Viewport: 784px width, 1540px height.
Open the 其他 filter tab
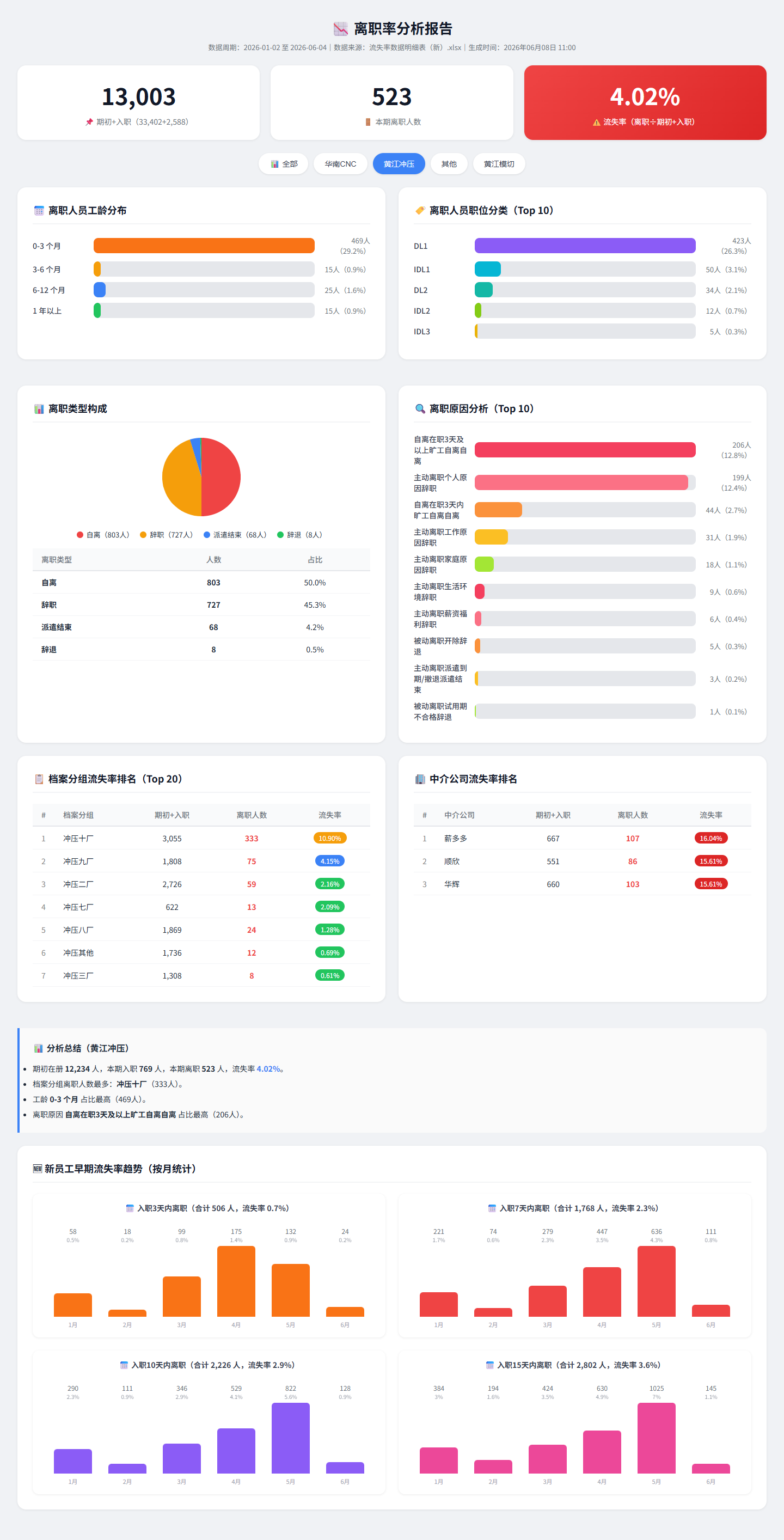[x=449, y=164]
